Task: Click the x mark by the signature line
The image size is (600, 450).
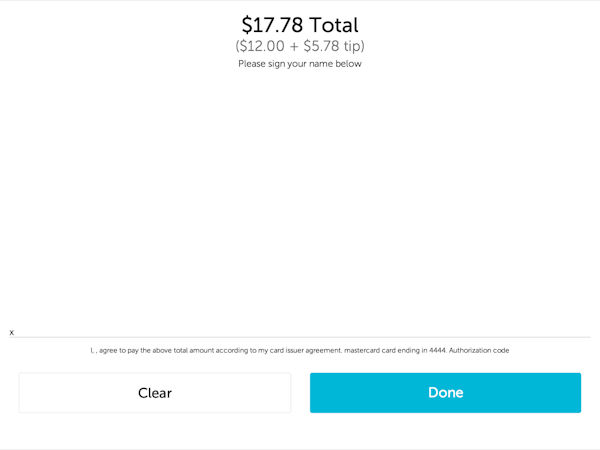Action: click(12, 332)
